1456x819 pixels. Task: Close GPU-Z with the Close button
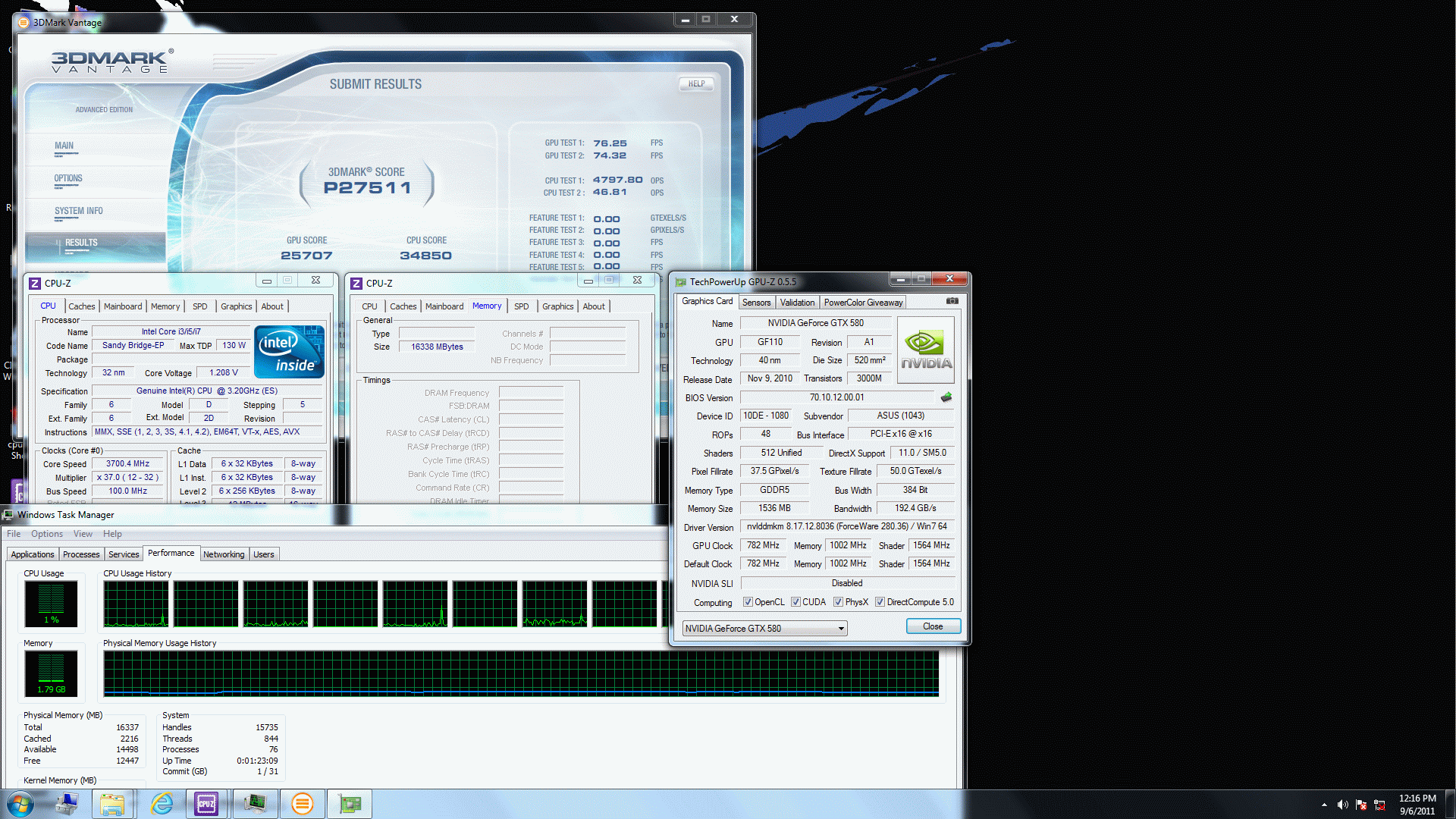click(x=933, y=626)
